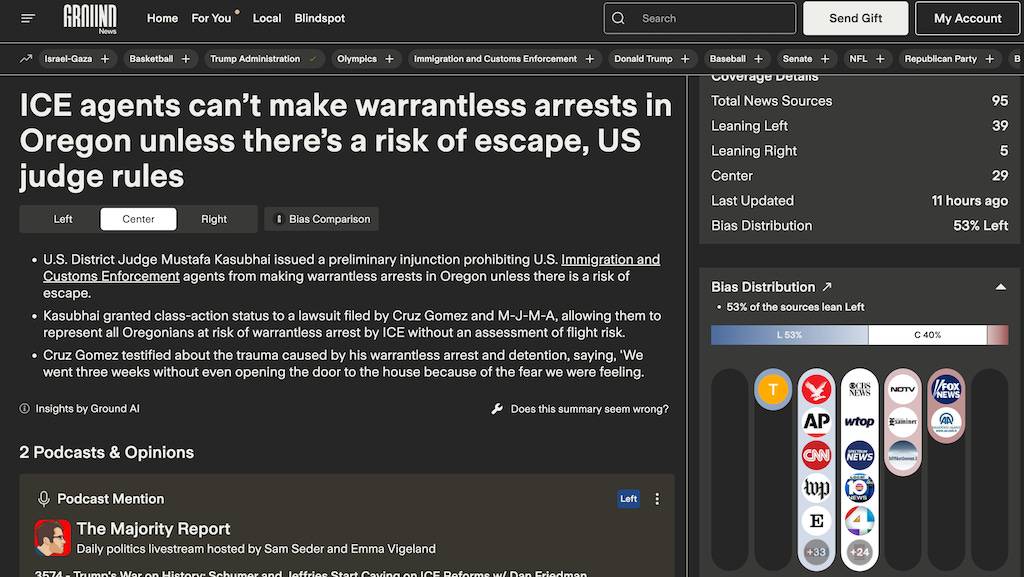
Task: Select the CBS News source logo
Action: tap(859, 388)
